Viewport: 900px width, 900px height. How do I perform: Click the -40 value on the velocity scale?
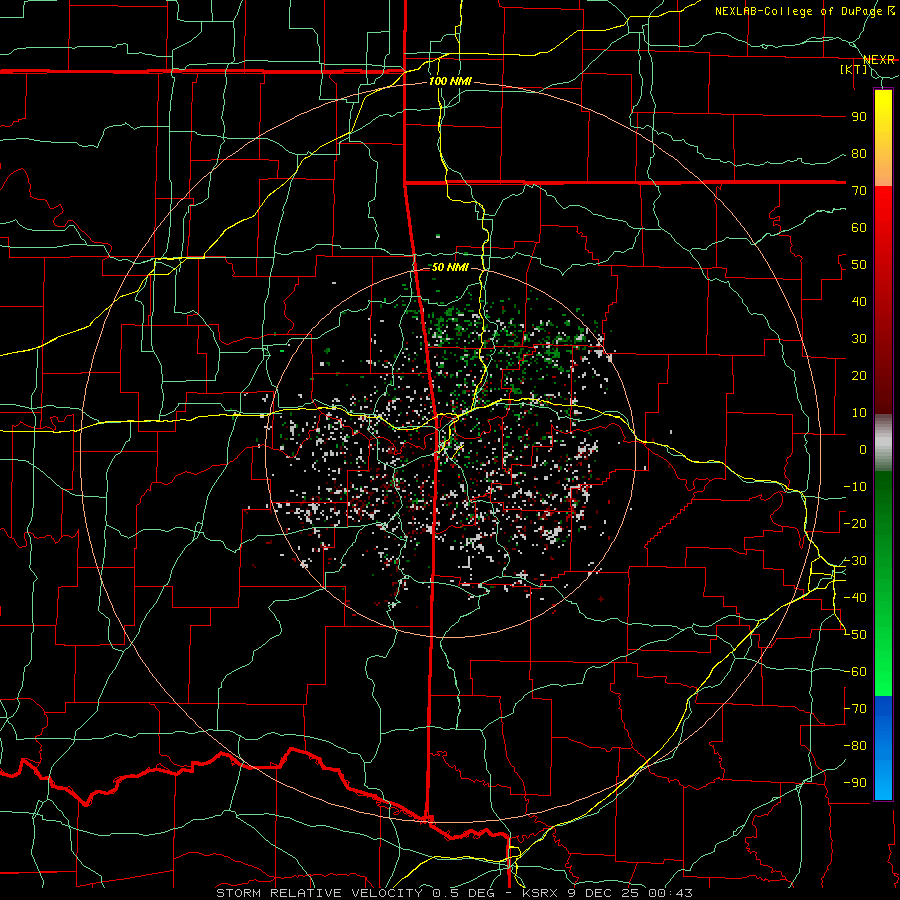click(x=855, y=598)
